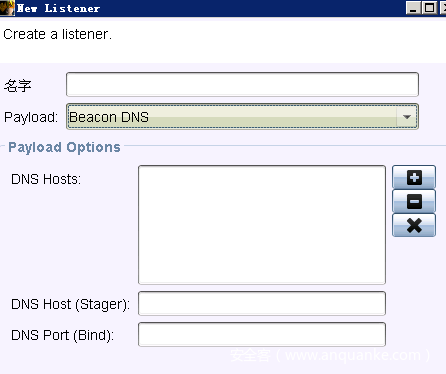Click the DNS Hosts label
This screenshot has width=446, height=374.
[46, 179]
